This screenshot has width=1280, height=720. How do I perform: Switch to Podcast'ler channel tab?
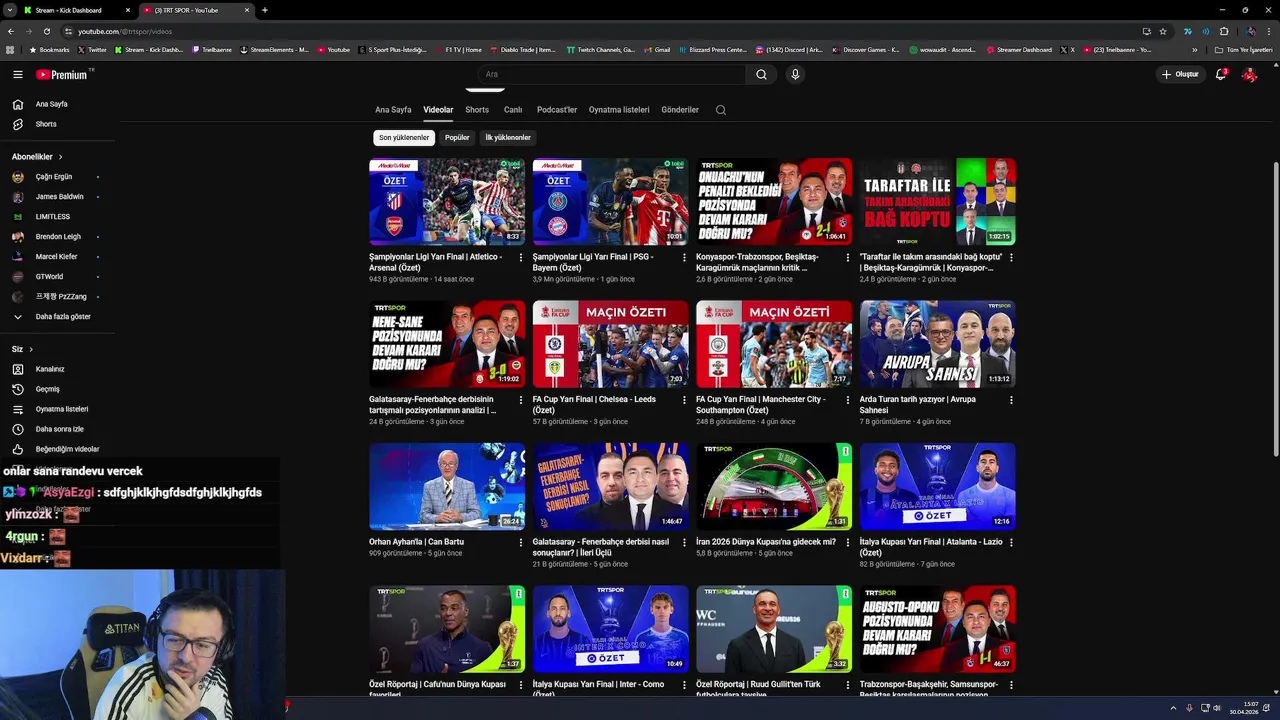(557, 110)
